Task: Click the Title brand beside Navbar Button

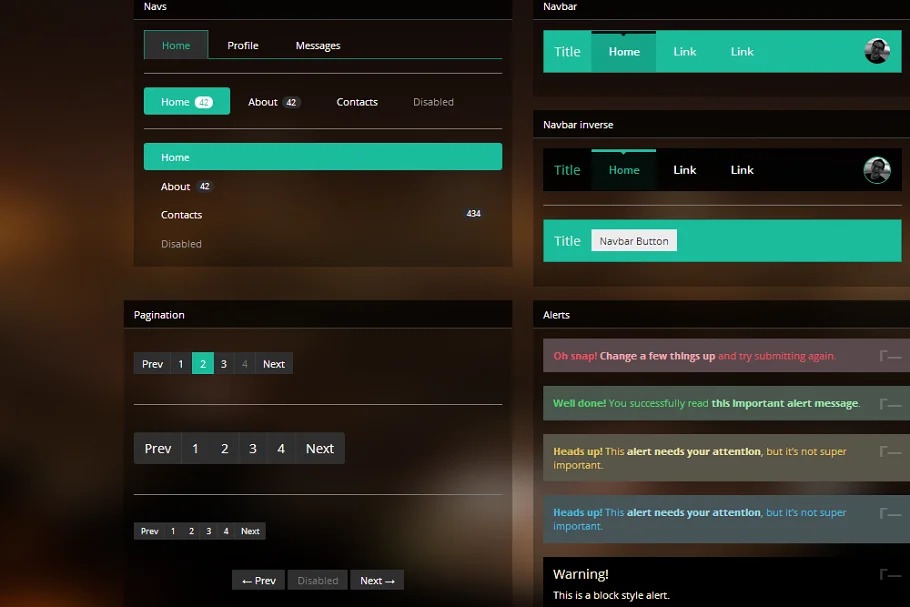Action: pos(567,241)
